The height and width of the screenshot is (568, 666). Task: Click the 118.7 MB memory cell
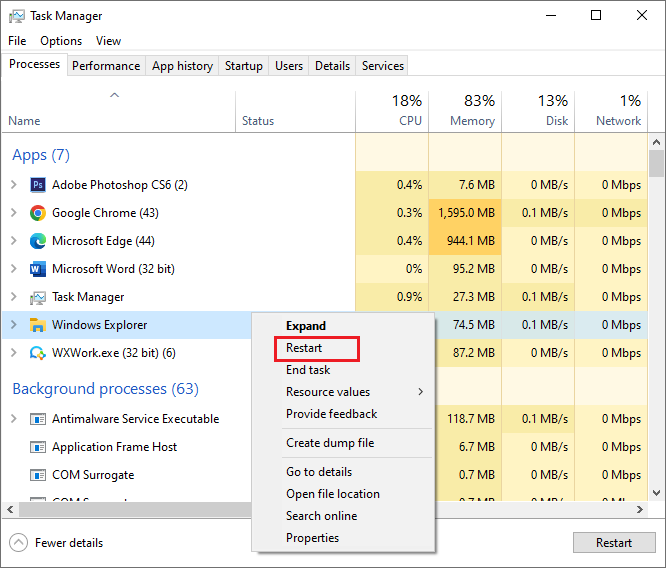[468, 419]
